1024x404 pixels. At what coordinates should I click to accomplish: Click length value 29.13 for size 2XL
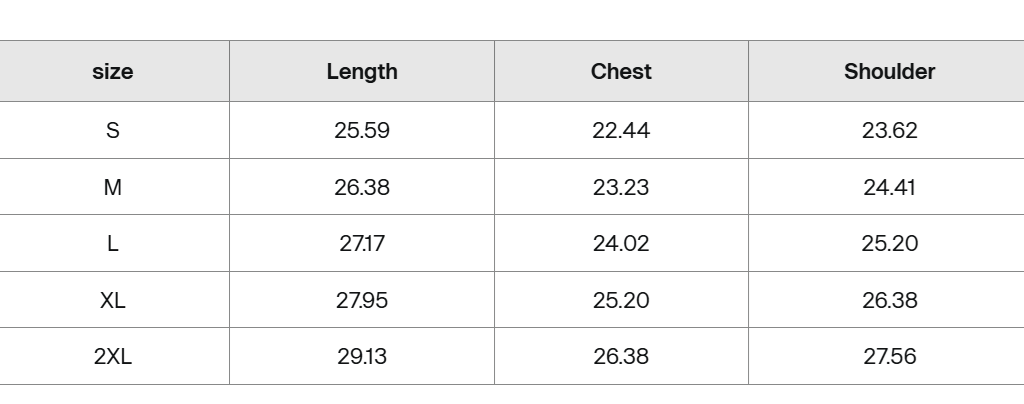[362, 357]
